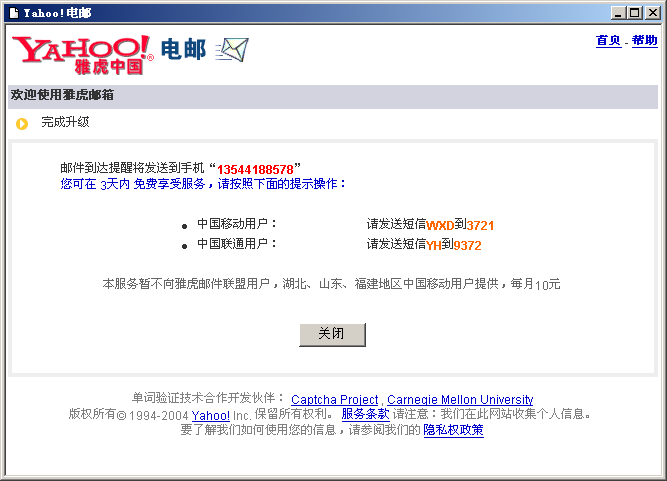Click the 9372 number text
This screenshot has width=667, height=481.
(x=467, y=245)
